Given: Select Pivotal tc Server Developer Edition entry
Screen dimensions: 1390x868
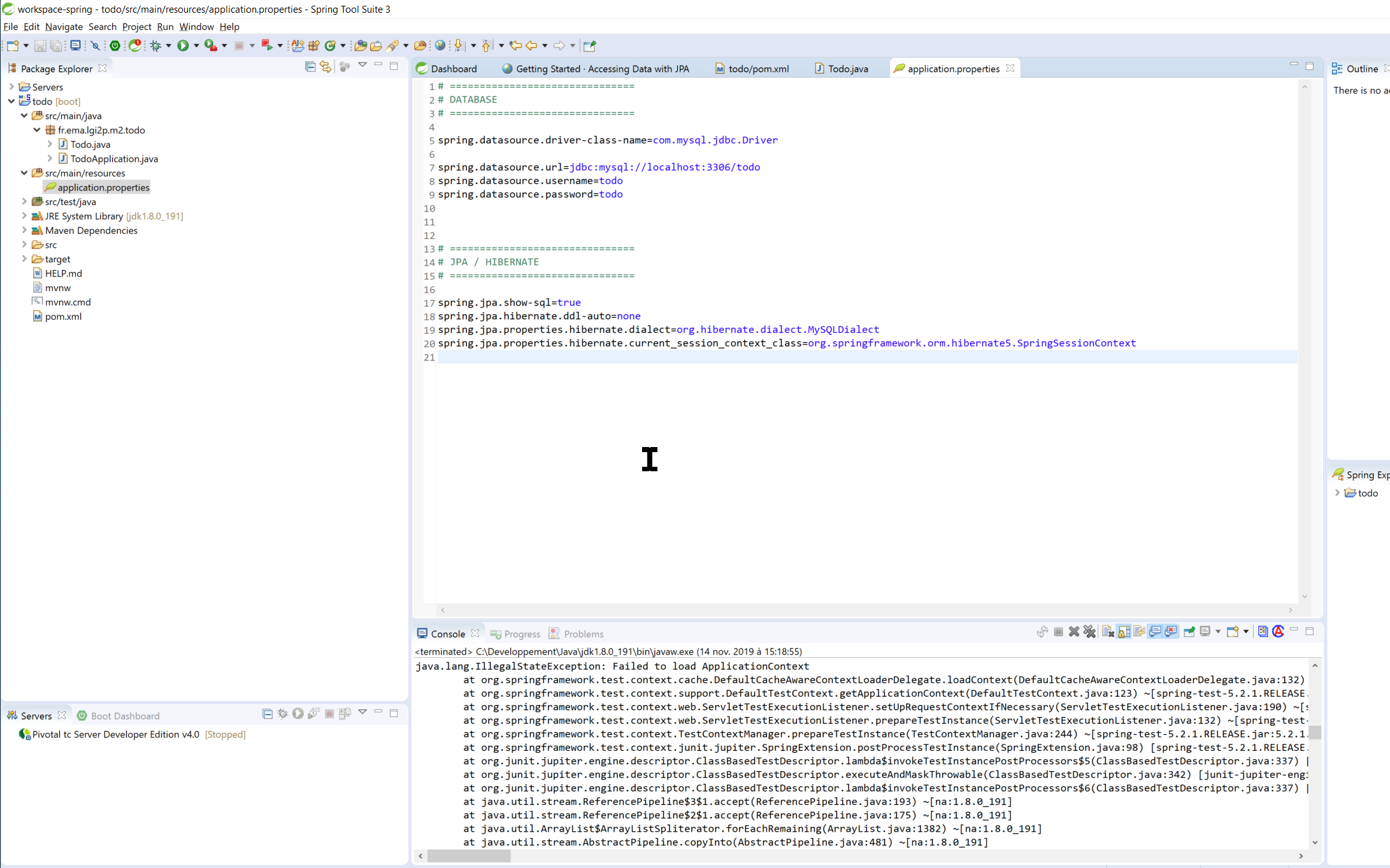Looking at the screenshot, I should (x=133, y=734).
